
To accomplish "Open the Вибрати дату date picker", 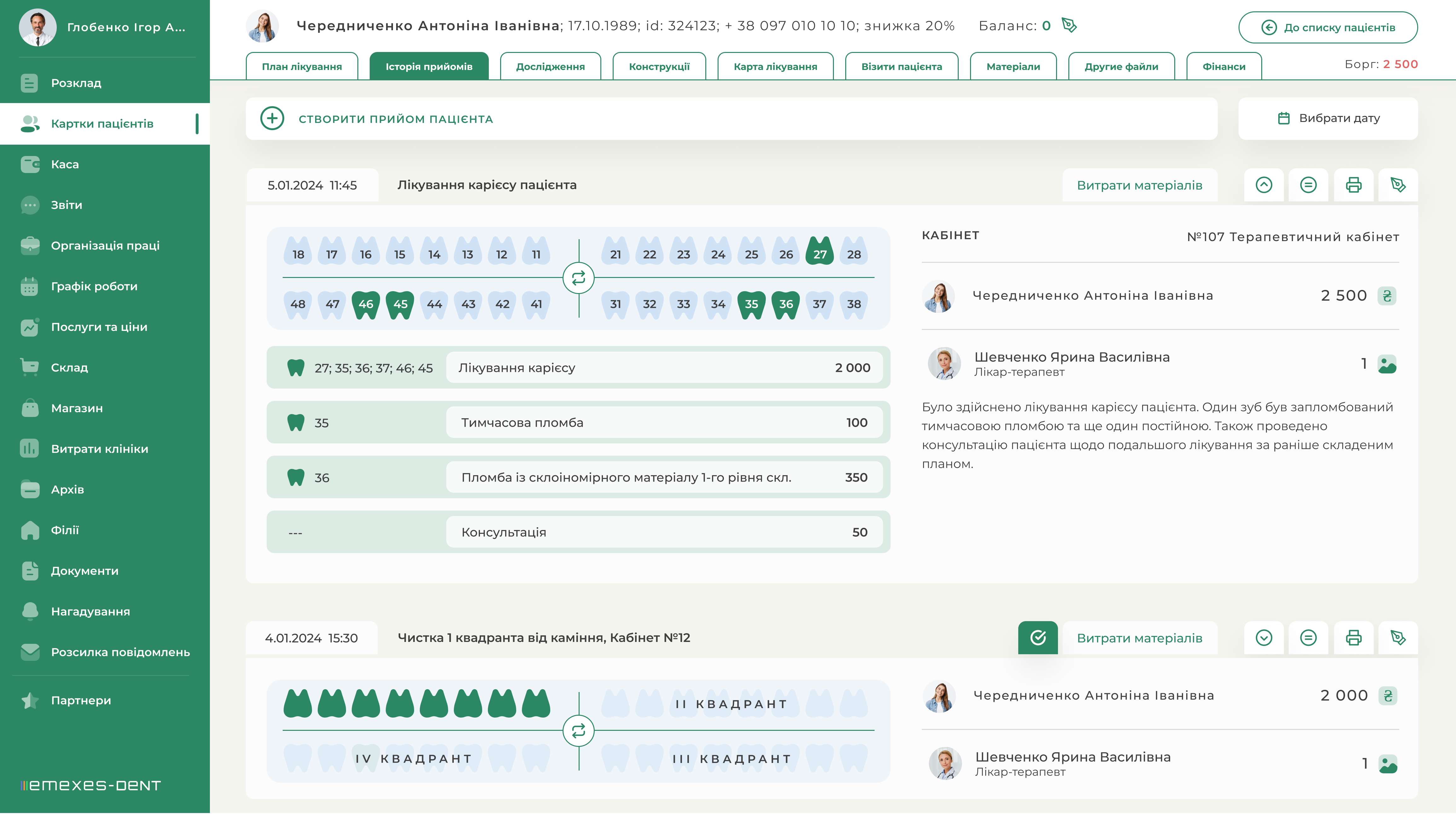I will pos(1328,118).
